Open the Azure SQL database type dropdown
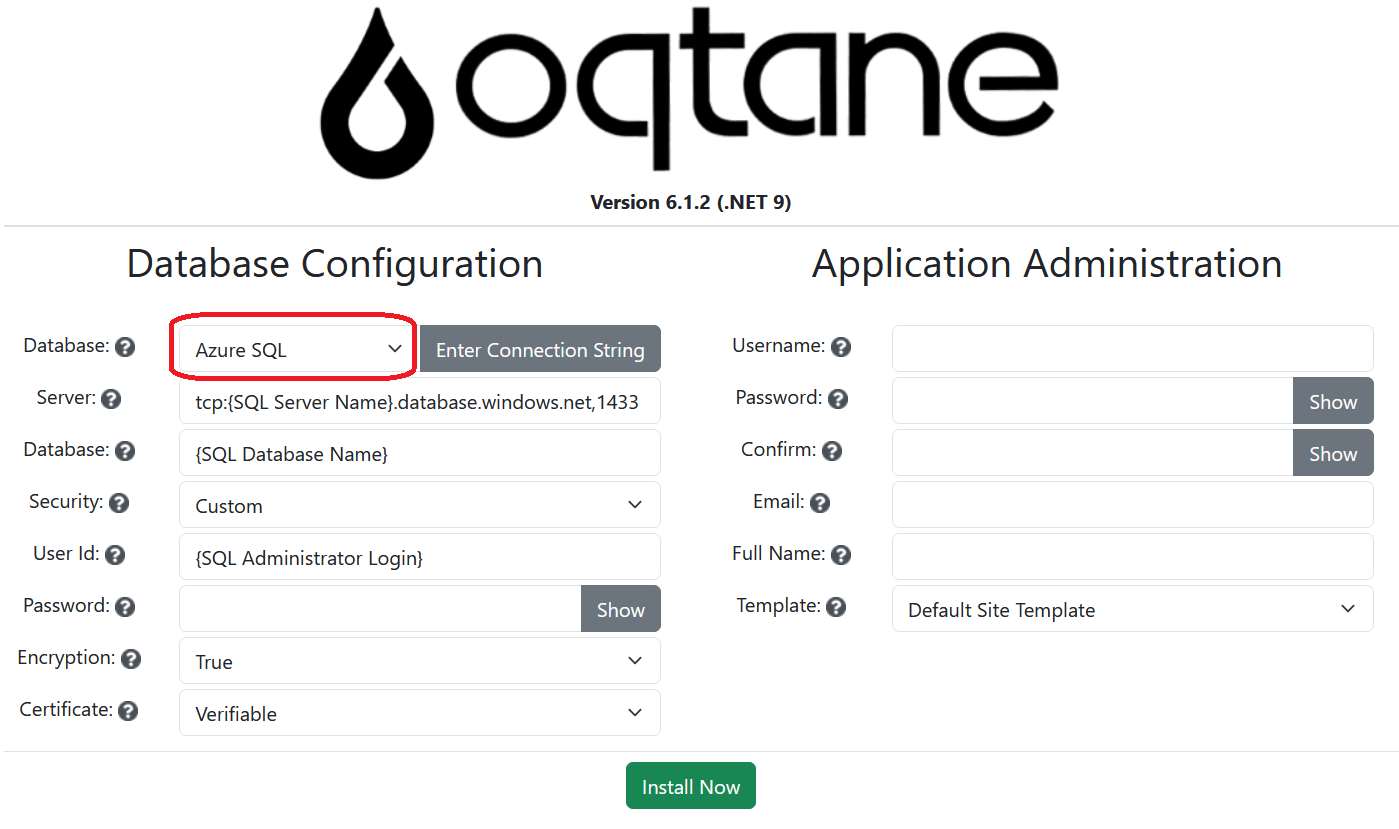 coord(298,349)
